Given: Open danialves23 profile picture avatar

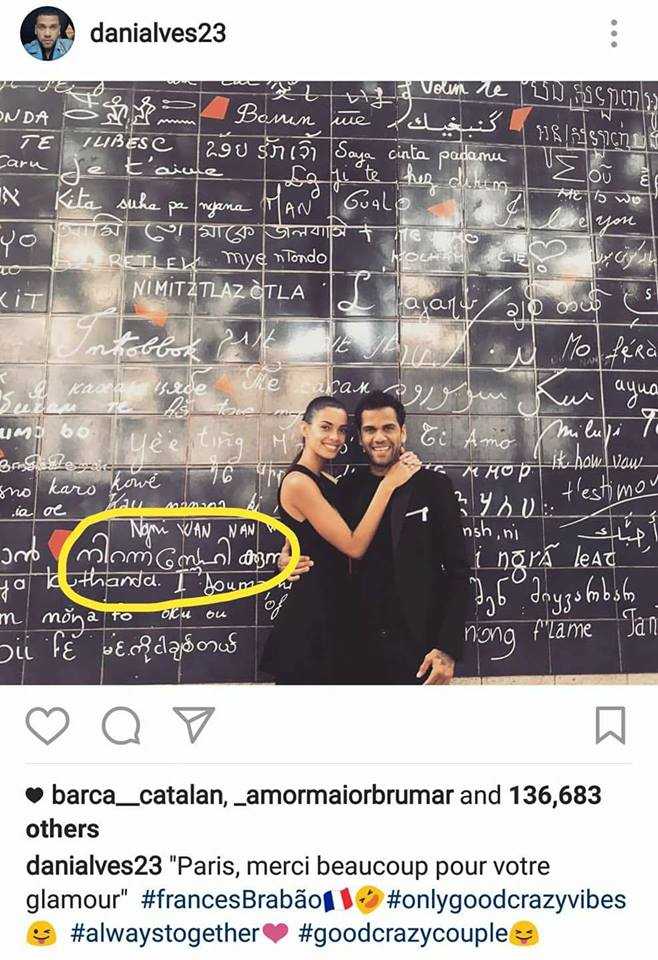Looking at the screenshot, I should point(47,33).
